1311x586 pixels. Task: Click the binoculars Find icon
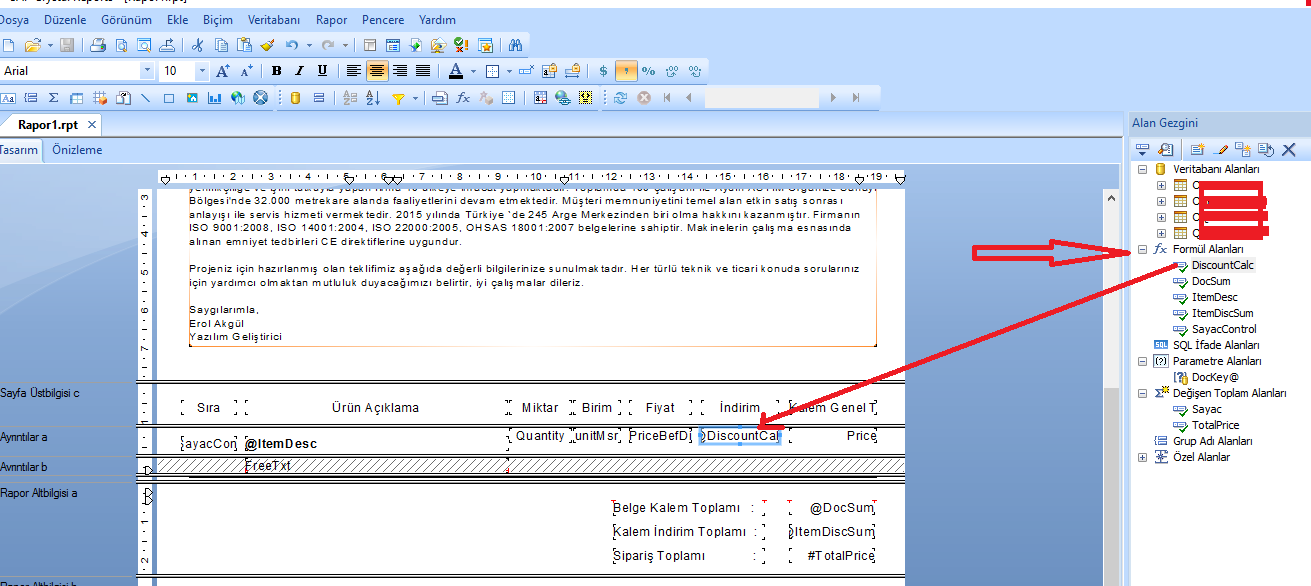(x=515, y=45)
